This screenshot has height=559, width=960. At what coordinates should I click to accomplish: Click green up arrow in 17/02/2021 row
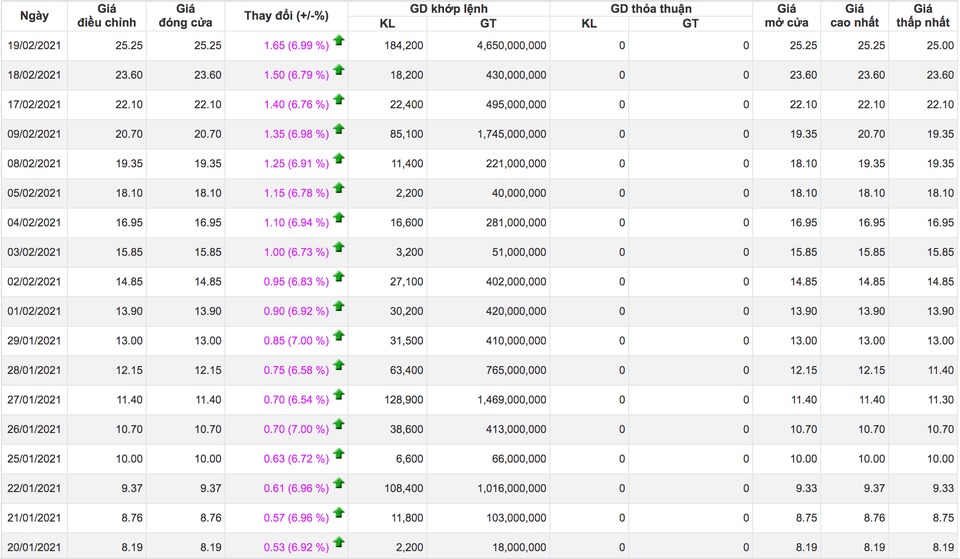[339, 99]
